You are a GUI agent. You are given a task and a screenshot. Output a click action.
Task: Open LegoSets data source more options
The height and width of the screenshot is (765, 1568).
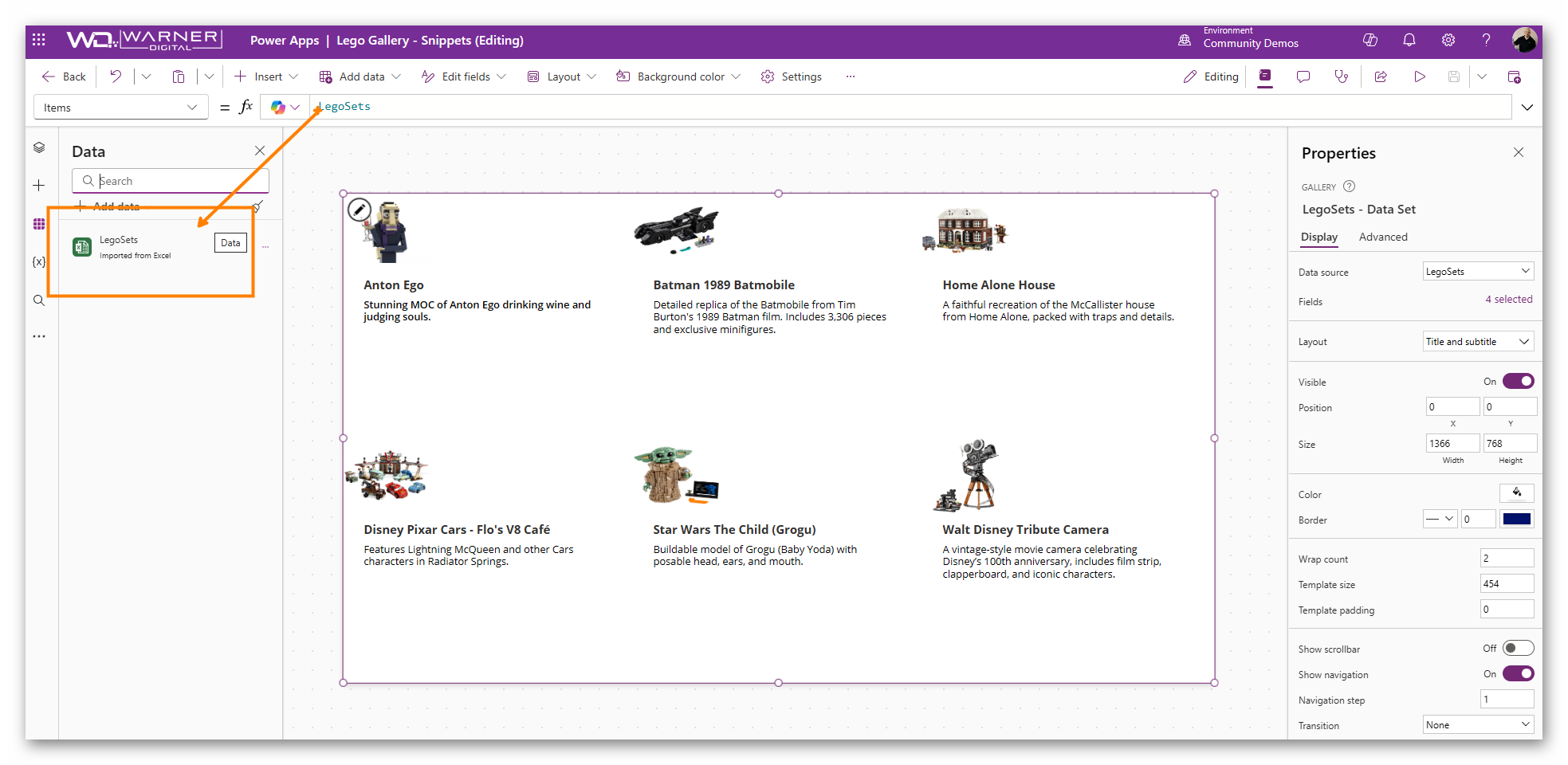tap(265, 247)
